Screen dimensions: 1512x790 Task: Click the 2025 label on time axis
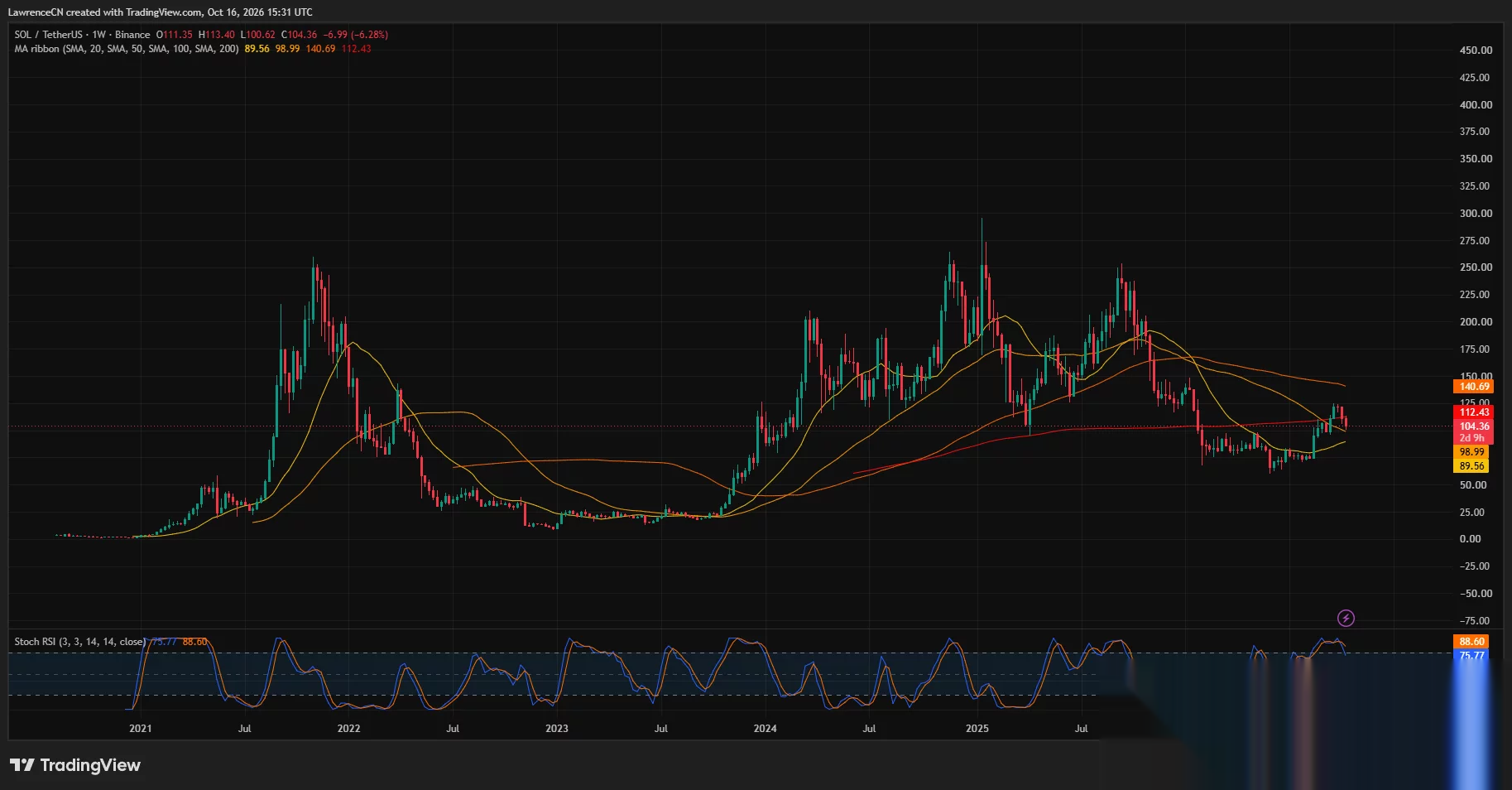coord(977,729)
